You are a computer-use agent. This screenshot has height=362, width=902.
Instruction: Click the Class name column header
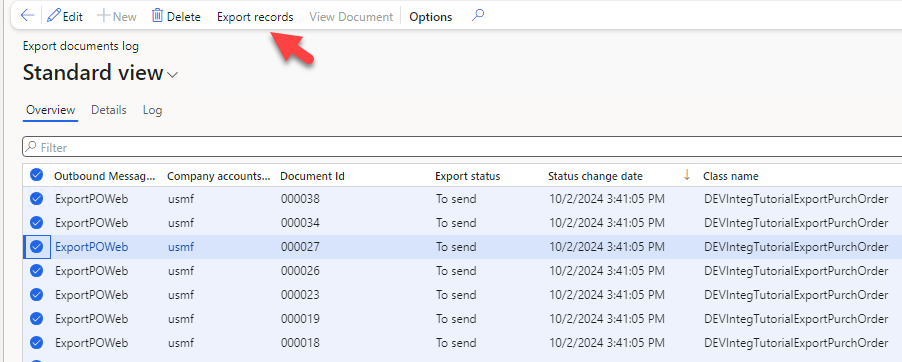click(731, 176)
